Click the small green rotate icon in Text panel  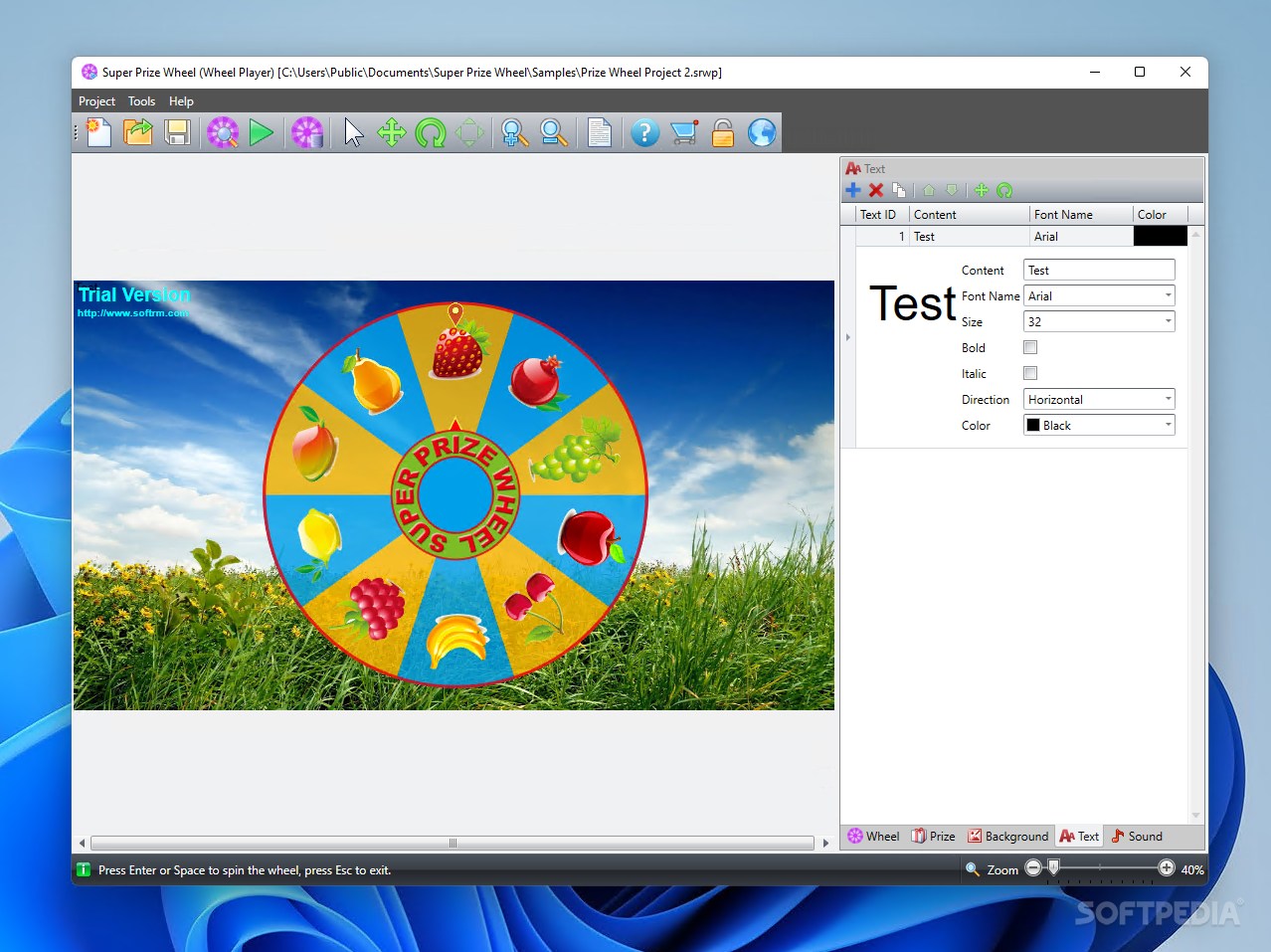pyautogui.click(x=1004, y=190)
